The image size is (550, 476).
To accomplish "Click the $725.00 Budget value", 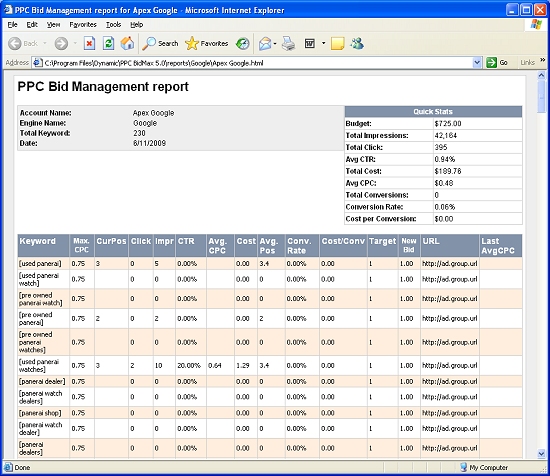I will (448, 123).
